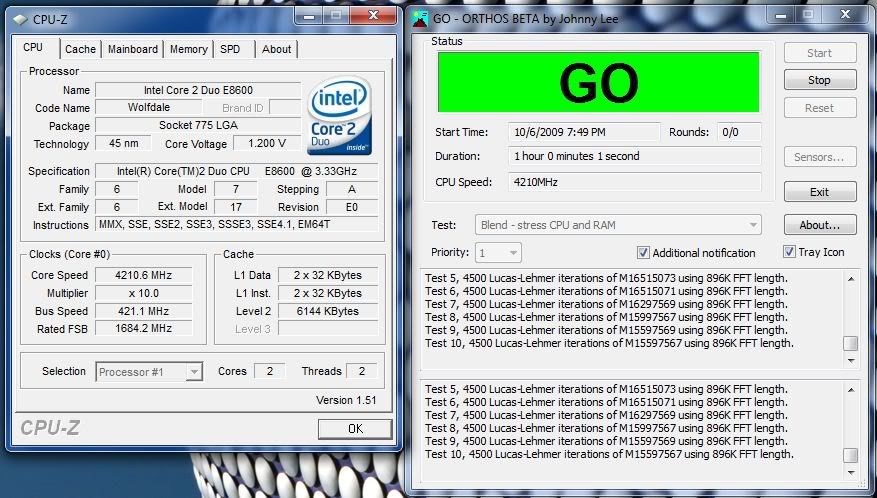The height and width of the screenshot is (498, 877).
Task: Click upper log scrollbar up arrow
Action: point(851,279)
